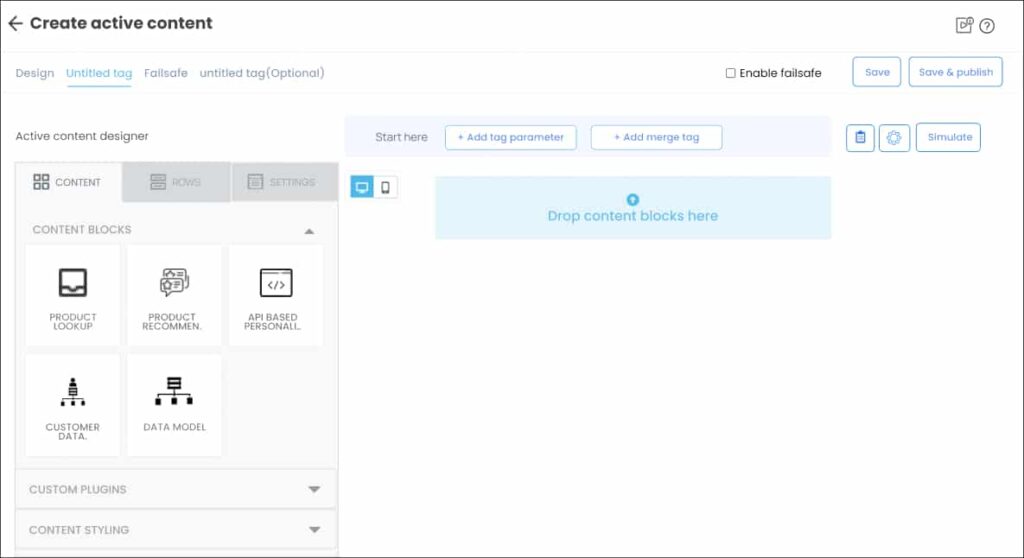The height and width of the screenshot is (558, 1024).
Task: Expand the Custom Plugins section
Action: 314,490
